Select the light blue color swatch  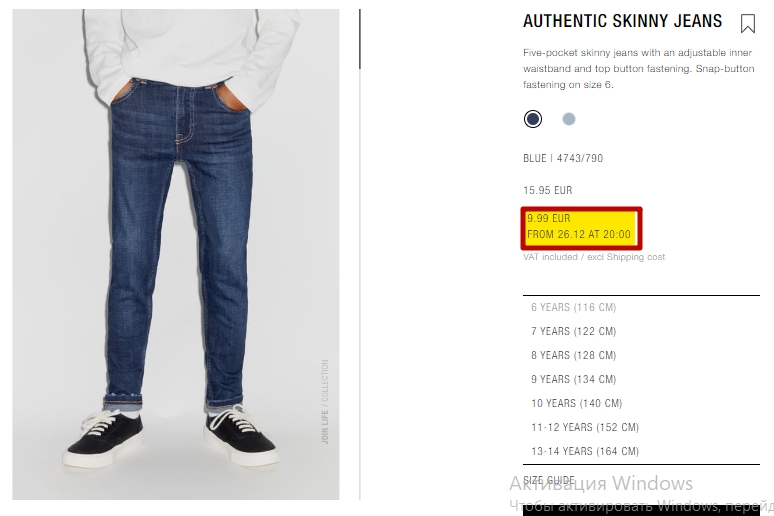click(569, 119)
